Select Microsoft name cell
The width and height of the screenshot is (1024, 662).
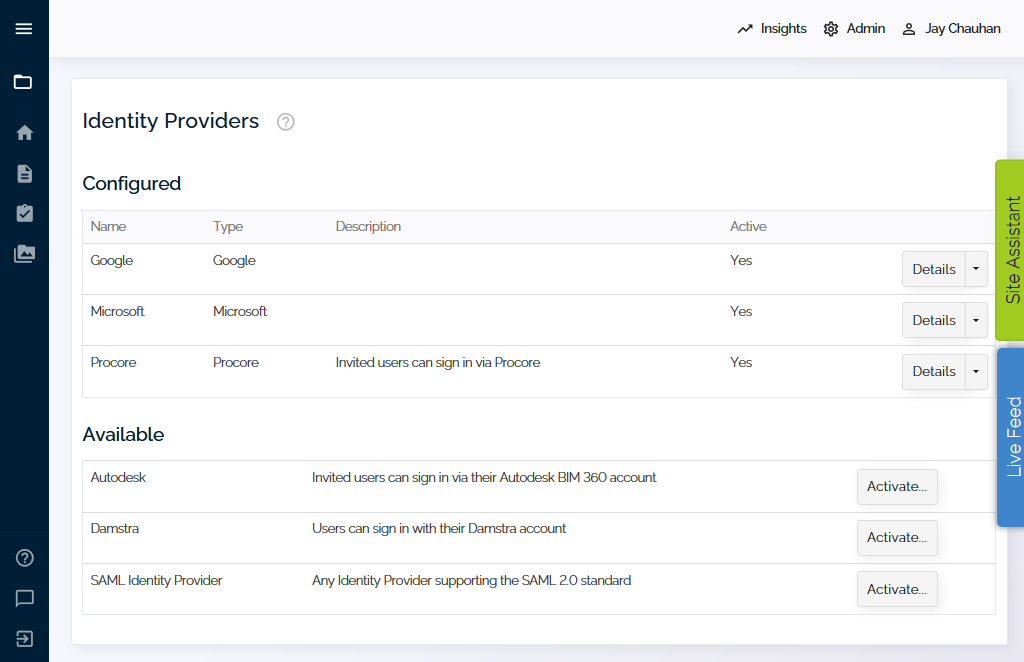click(118, 311)
